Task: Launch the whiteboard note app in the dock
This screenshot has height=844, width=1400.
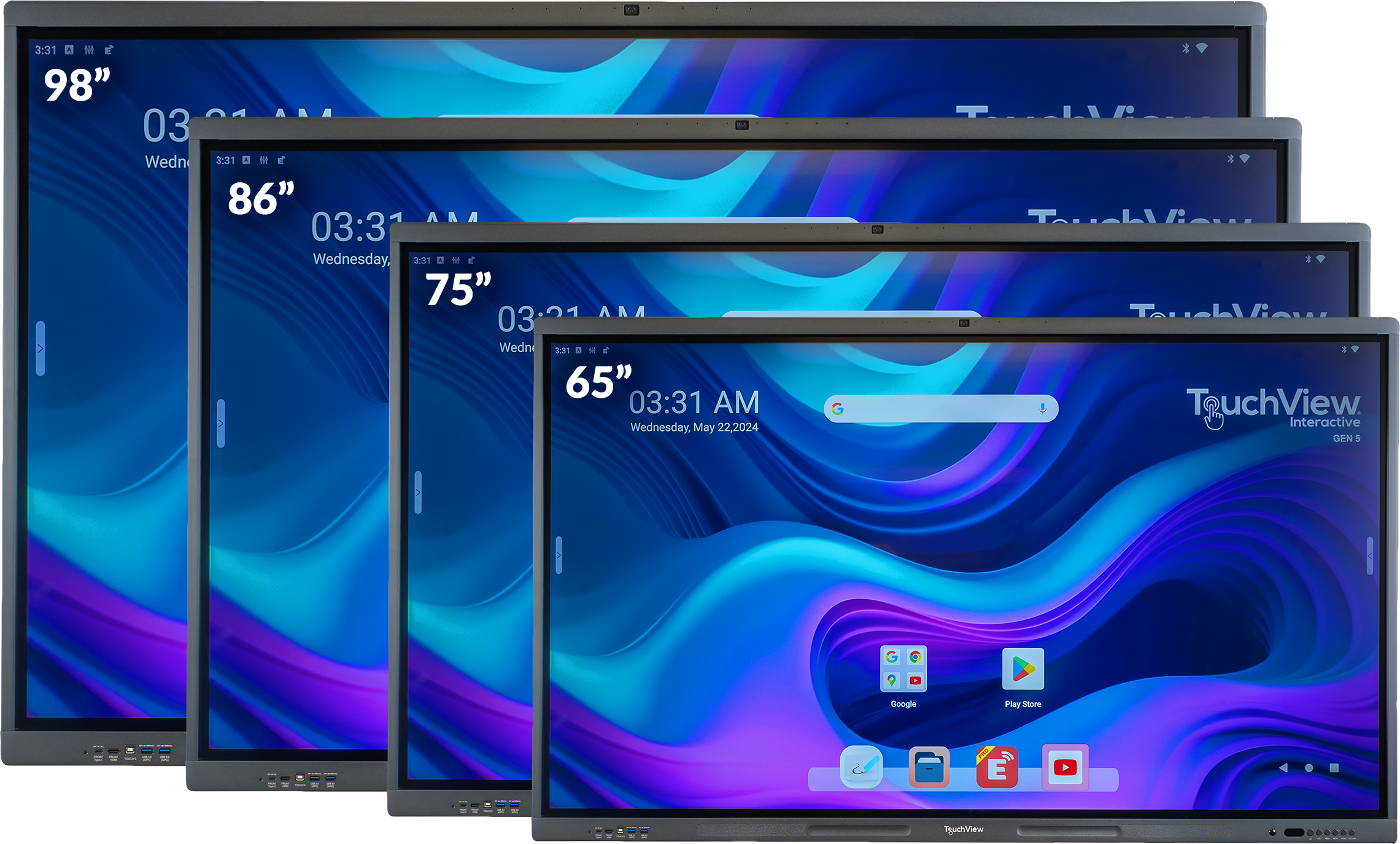Action: (861, 767)
